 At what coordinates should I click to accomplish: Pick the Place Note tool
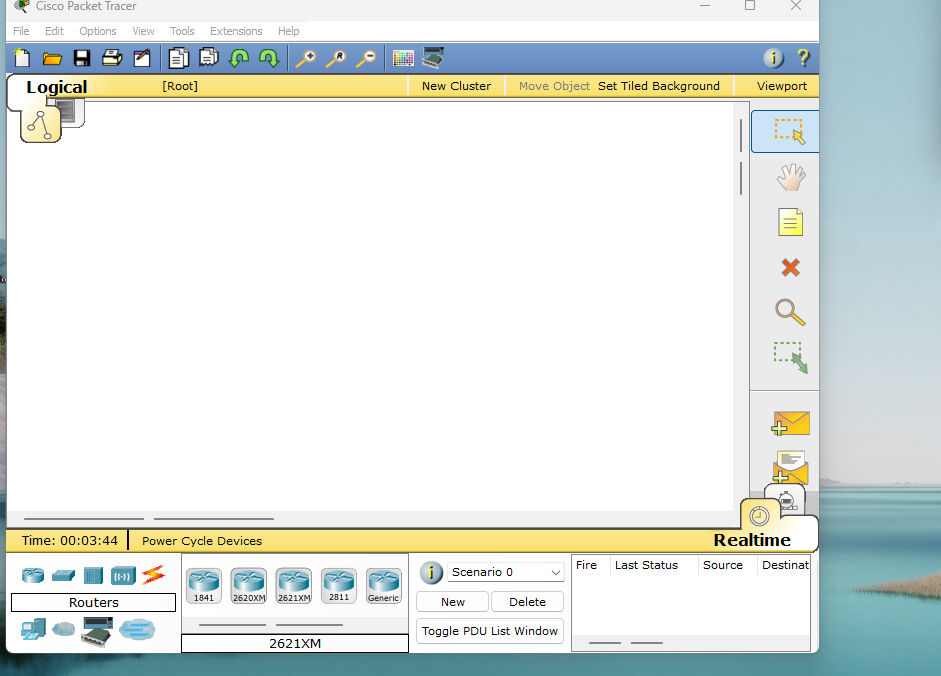point(790,222)
